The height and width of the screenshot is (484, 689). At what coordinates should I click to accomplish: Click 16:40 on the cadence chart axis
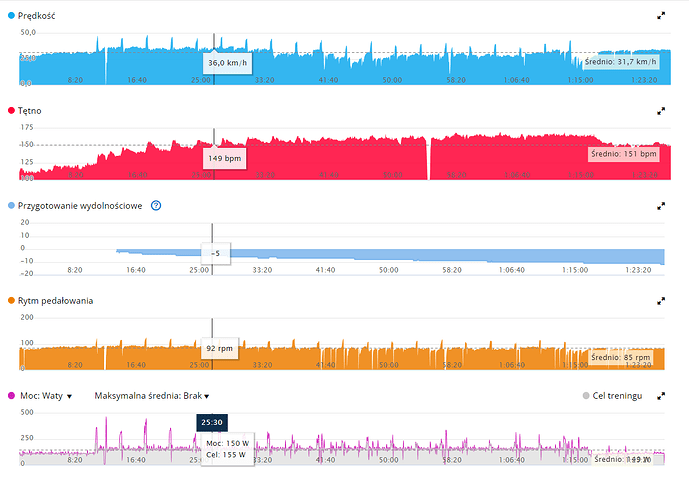(136, 365)
